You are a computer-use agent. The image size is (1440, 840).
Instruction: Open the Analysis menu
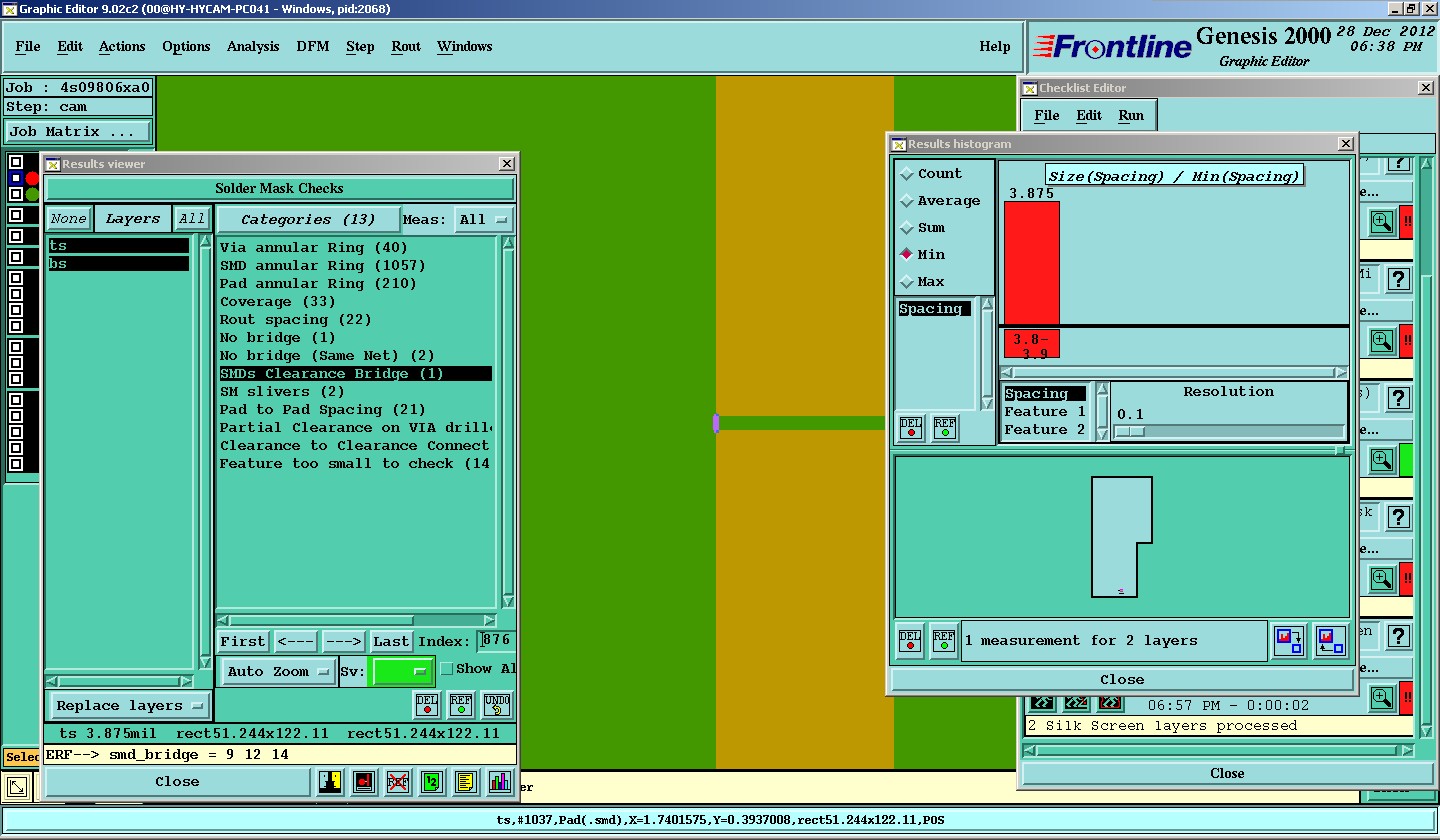(x=253, y=47)
